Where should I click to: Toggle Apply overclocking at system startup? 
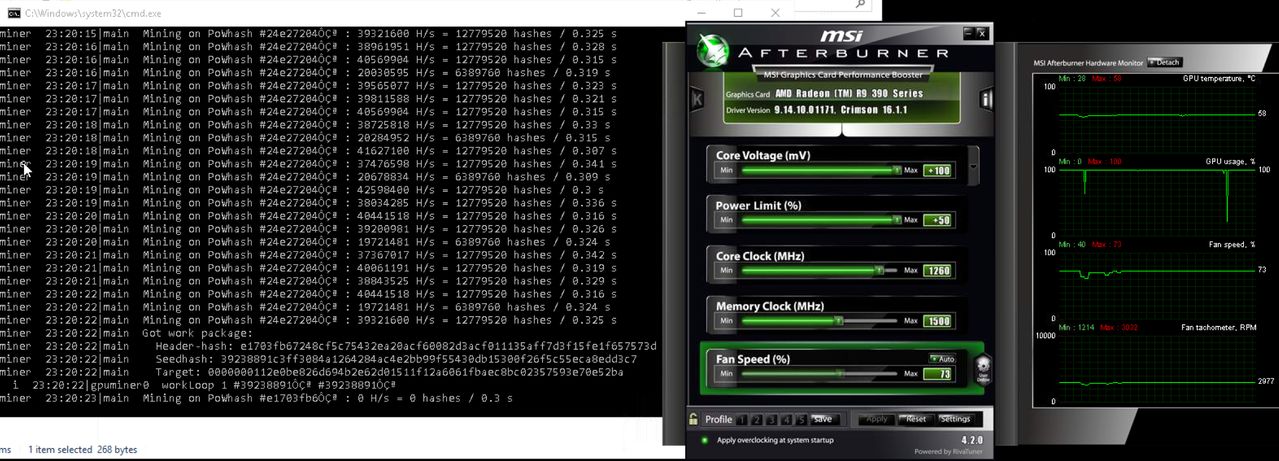coord(705,440)
